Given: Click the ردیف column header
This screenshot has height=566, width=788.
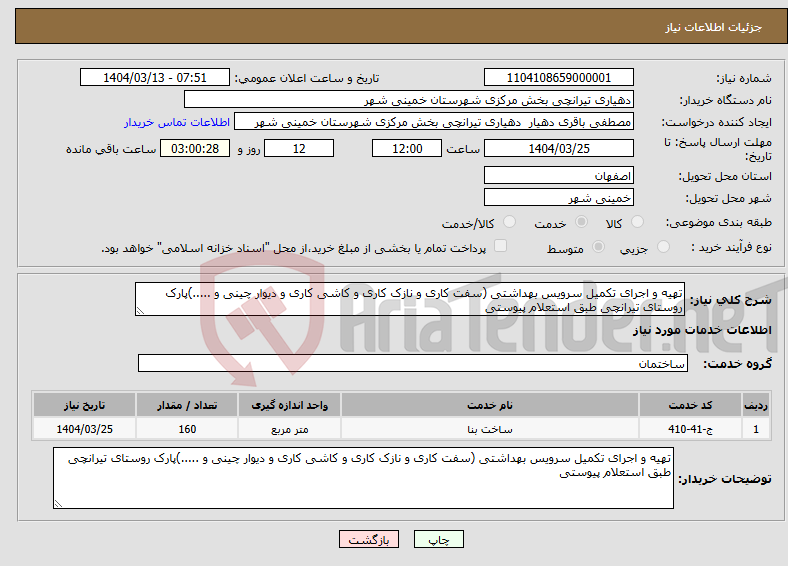Looking at the screenshot, I should 756,405.
